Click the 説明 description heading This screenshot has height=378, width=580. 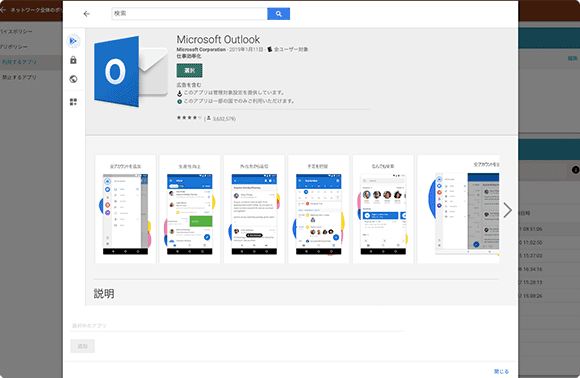[104, 294]
